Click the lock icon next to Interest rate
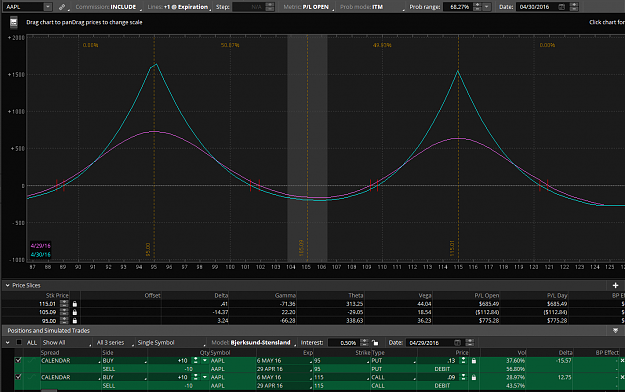625x392 pixels. [x=375, y=343]
